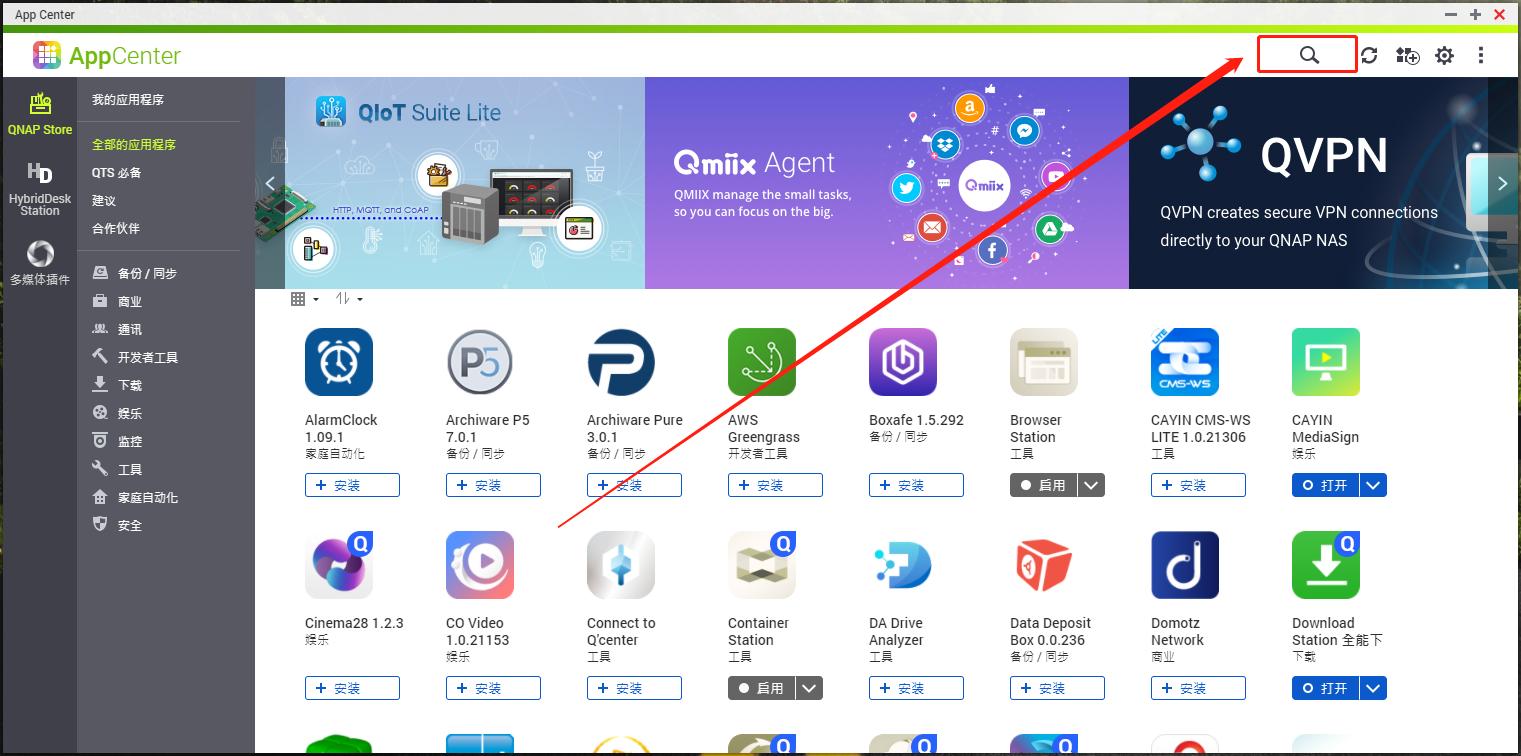Open the Download Station app button

pos(1326,688)
